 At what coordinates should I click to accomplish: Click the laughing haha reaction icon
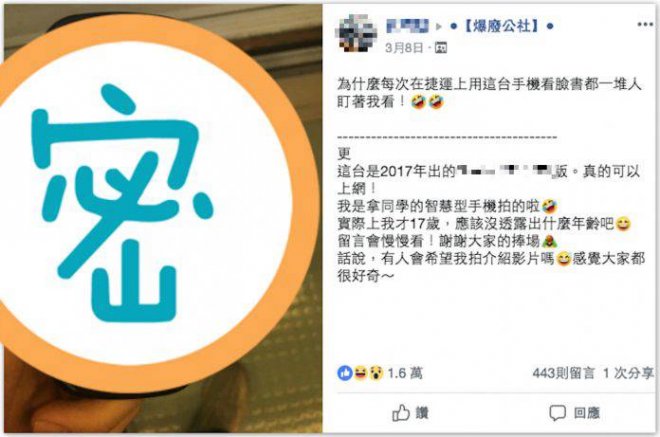pos(360,373)
